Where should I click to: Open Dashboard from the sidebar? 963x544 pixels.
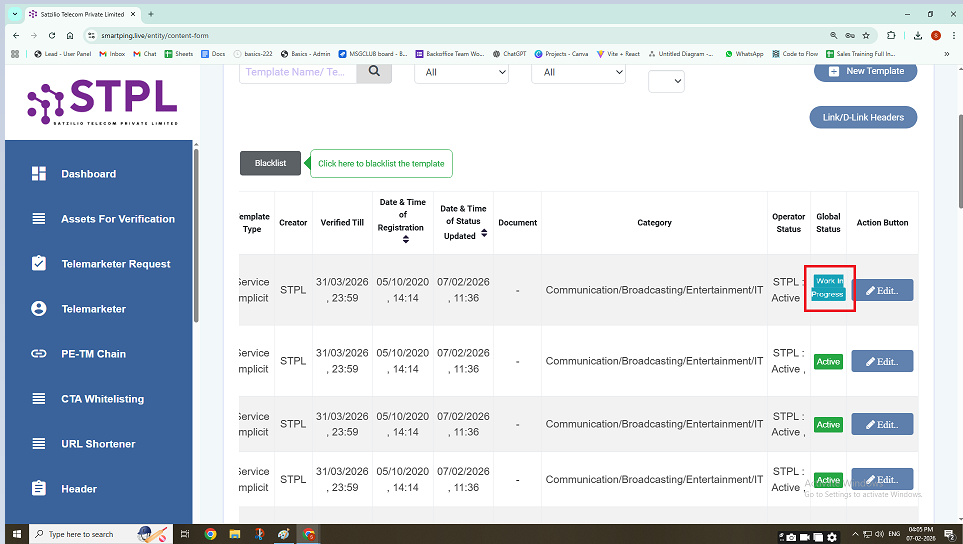(x=88, y=174)
